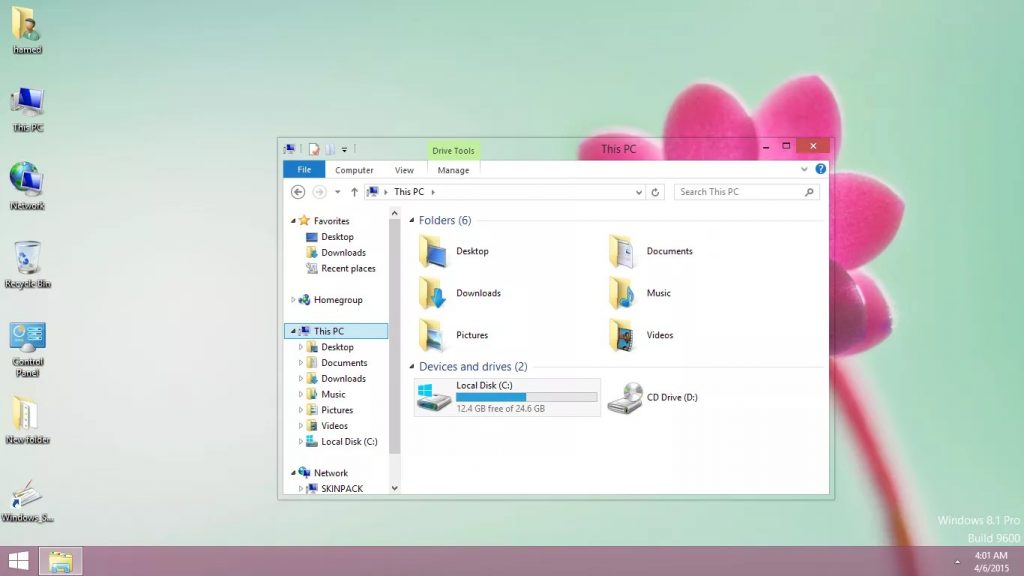Screen dimensions: 1024x576
Task: Switch to the Manage ribbon tab
Action: pos(453,170)
